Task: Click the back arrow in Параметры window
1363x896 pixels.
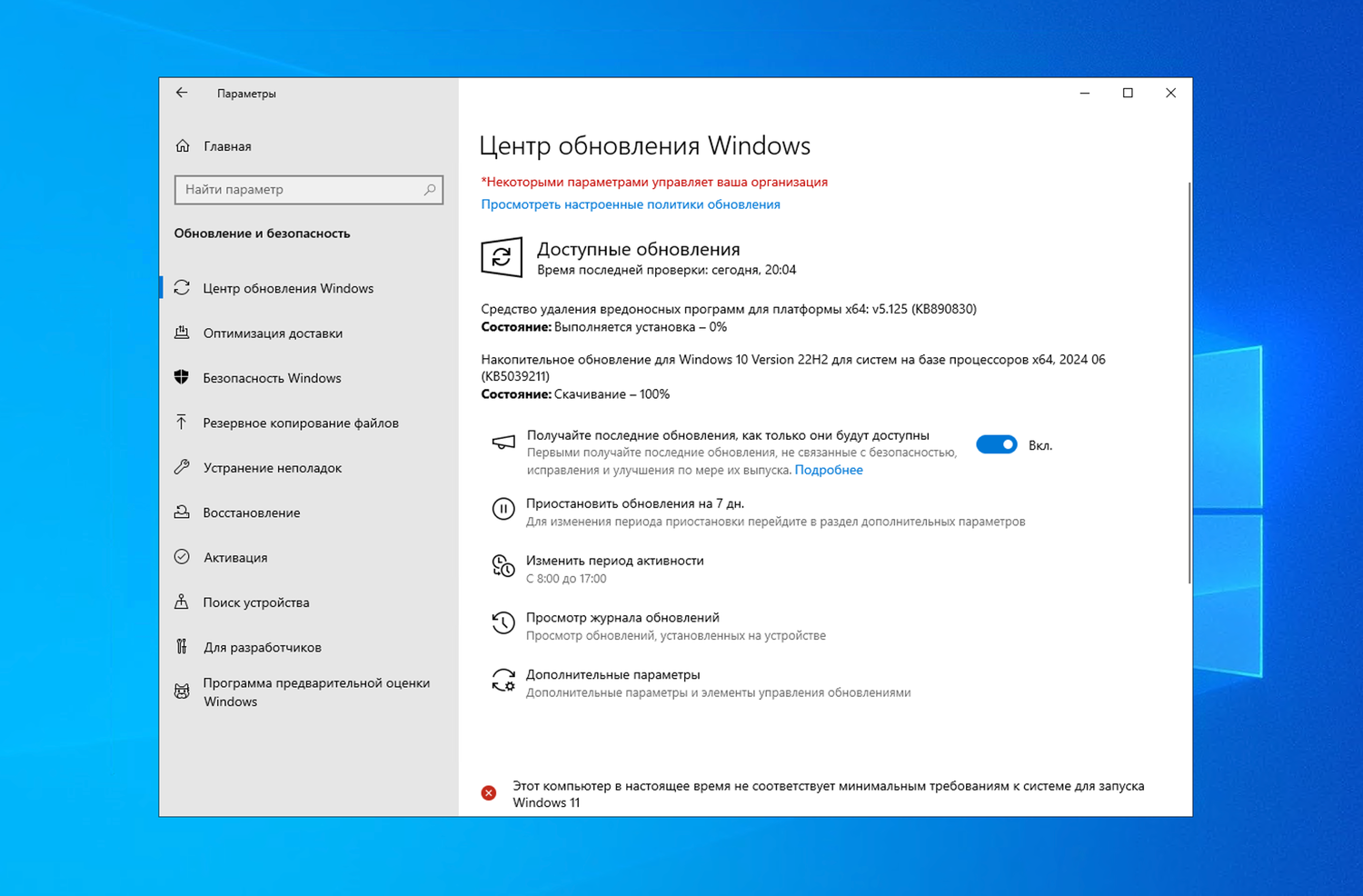Action: click(x=182, y=93)
